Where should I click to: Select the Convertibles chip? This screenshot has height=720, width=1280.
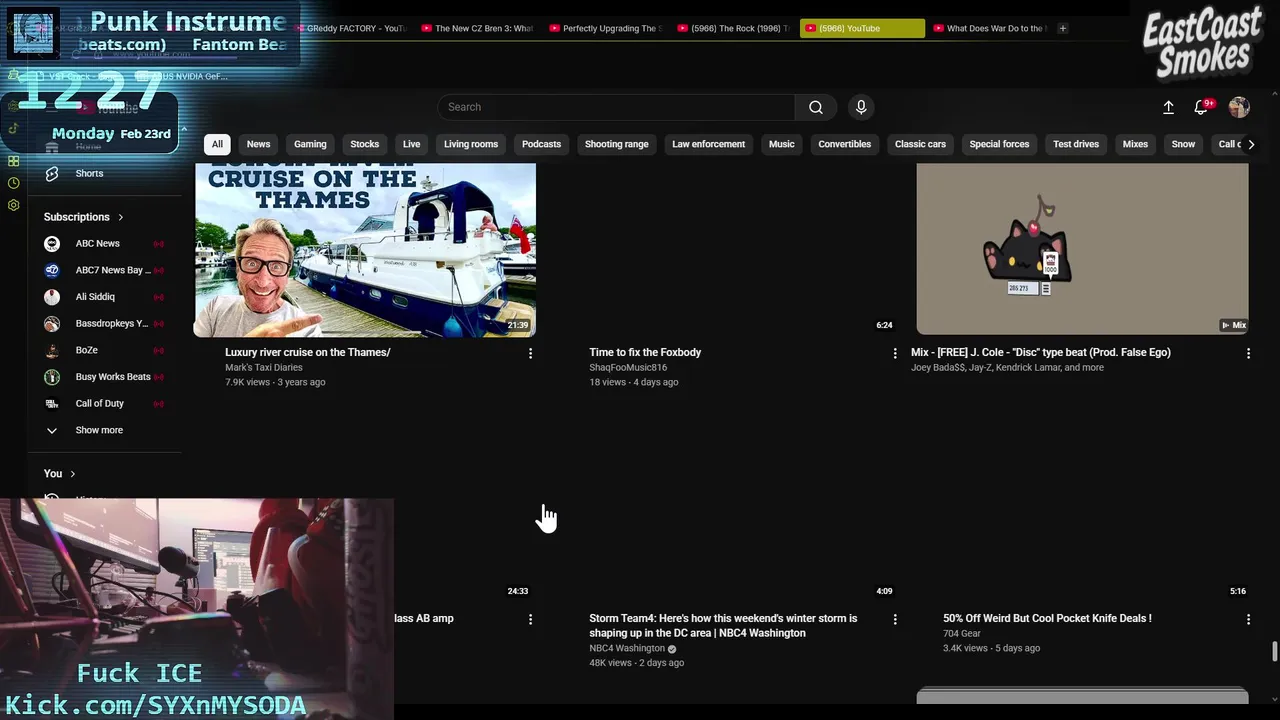(844, 144)
